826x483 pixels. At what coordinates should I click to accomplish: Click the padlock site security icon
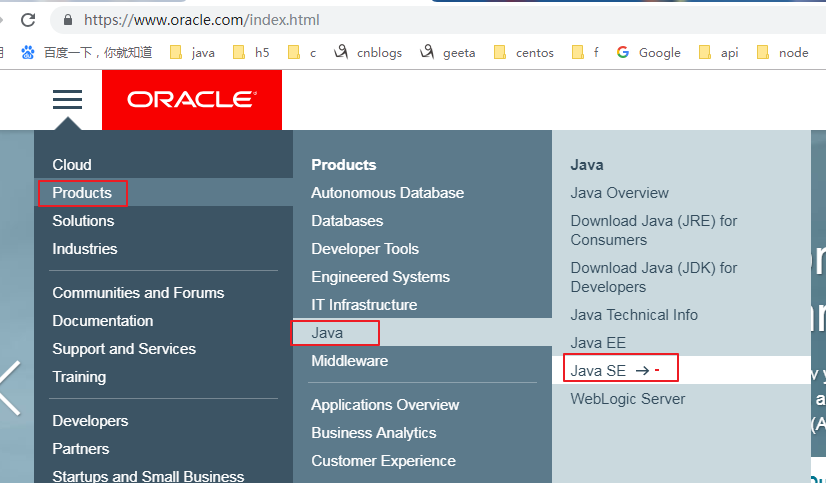67,20
